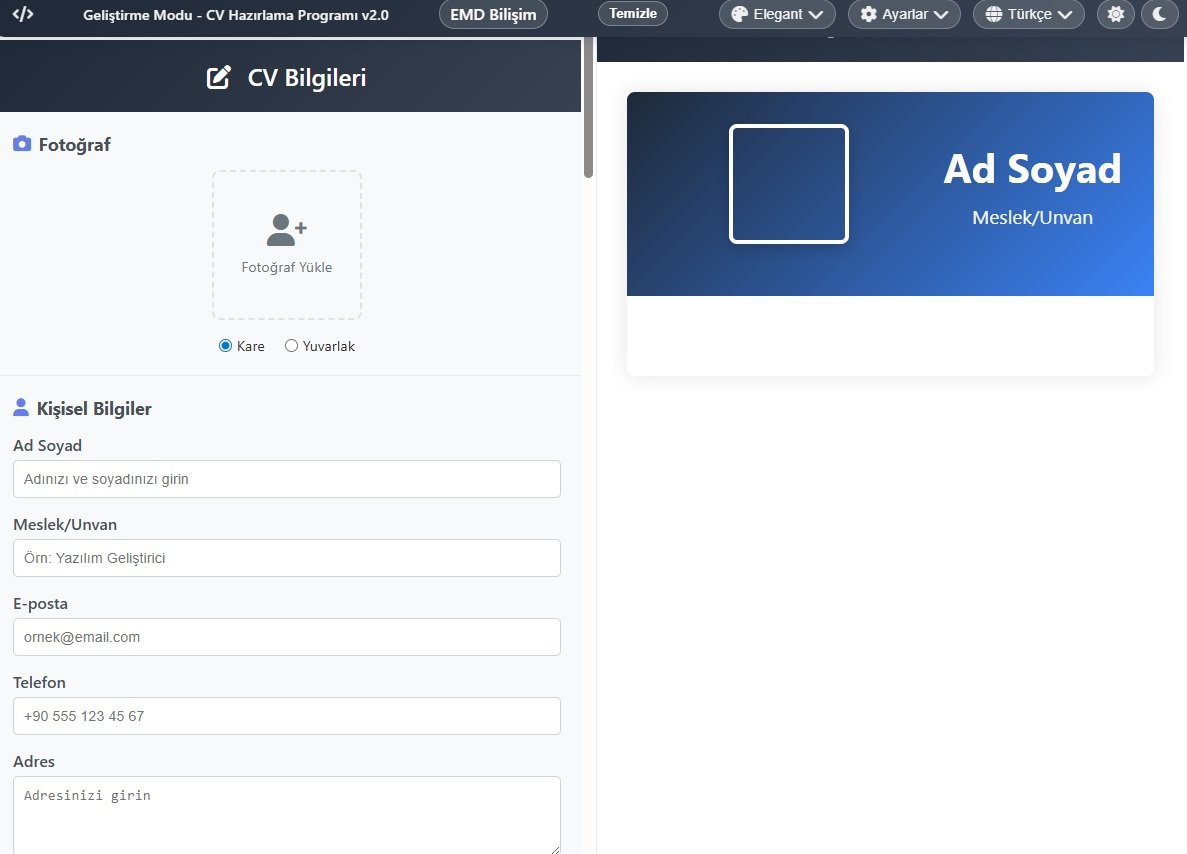Viewport: 1187px width, 854px height.
Task: Select the Kare photo shape option
Action: click(226, 346)
